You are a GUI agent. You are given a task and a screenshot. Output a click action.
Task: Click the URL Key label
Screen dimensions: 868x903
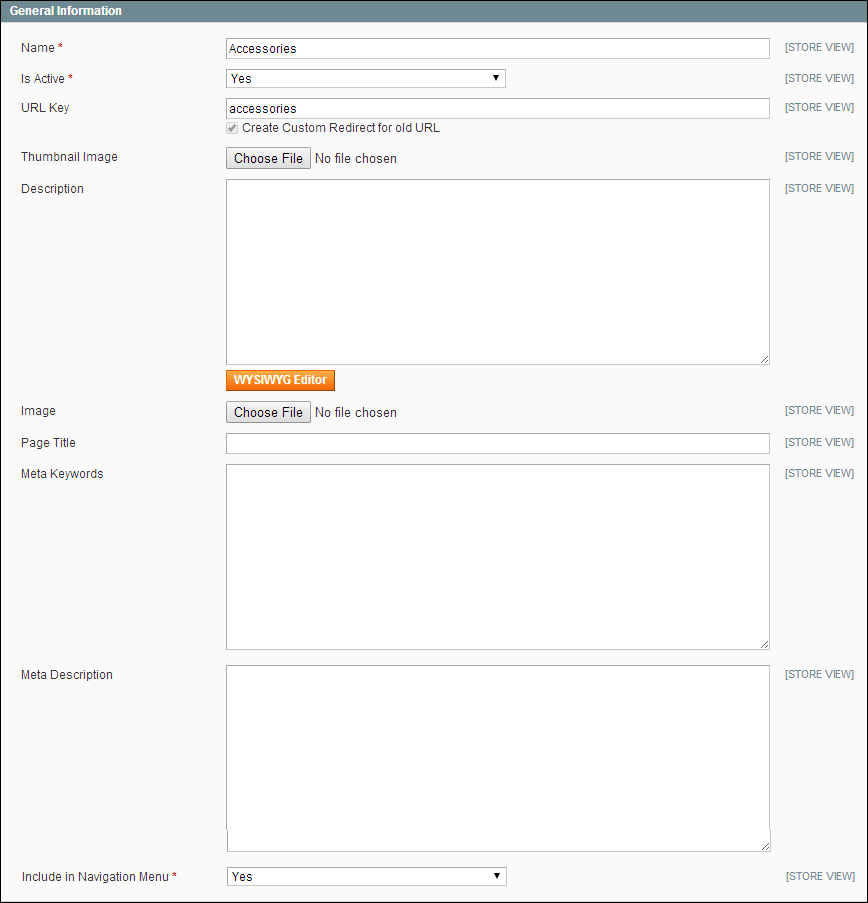click(x=45, y=108)
